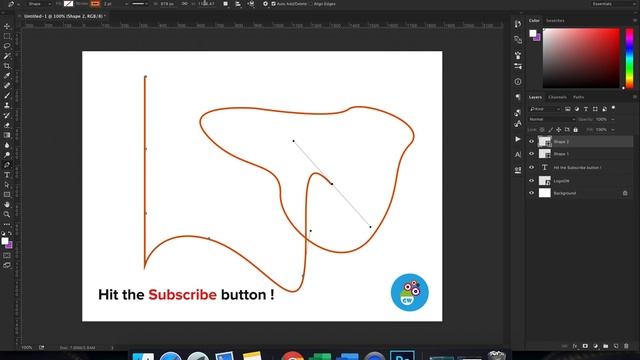
Task: Select the Hand tool
Action: [7, 204]
